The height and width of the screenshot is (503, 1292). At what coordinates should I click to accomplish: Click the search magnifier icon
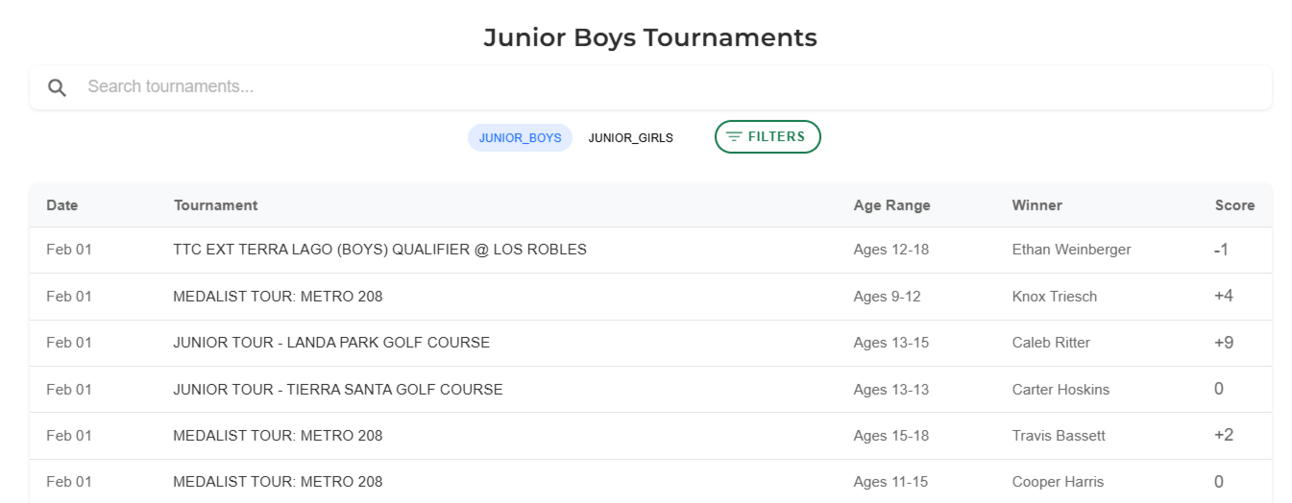click(x=57, y=88)
